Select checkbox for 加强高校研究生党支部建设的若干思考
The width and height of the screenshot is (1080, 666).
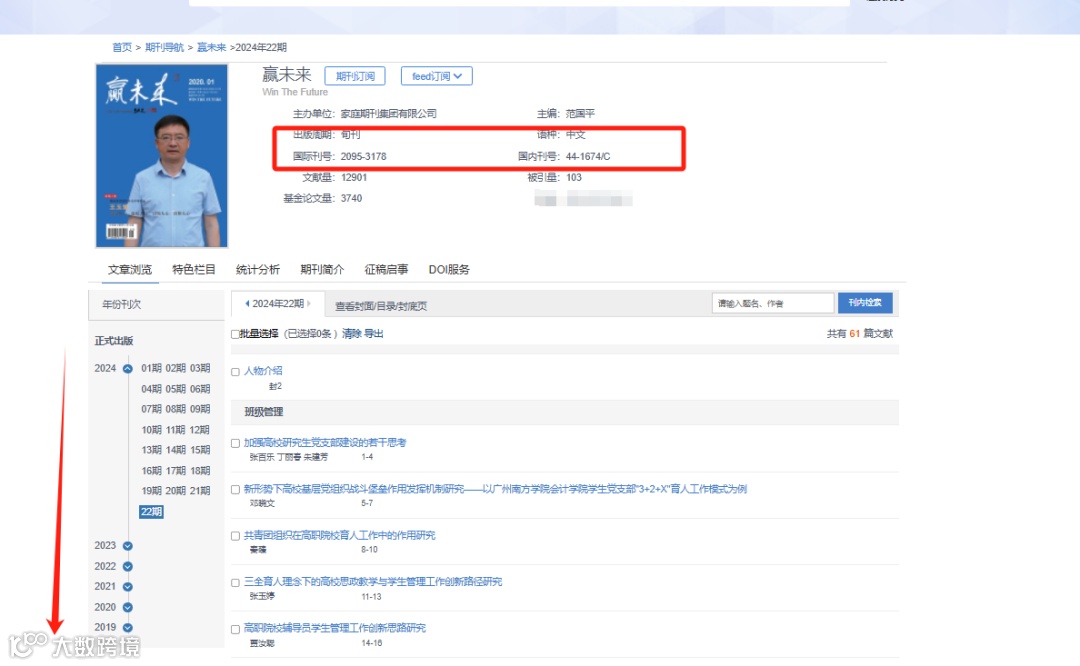235,444
